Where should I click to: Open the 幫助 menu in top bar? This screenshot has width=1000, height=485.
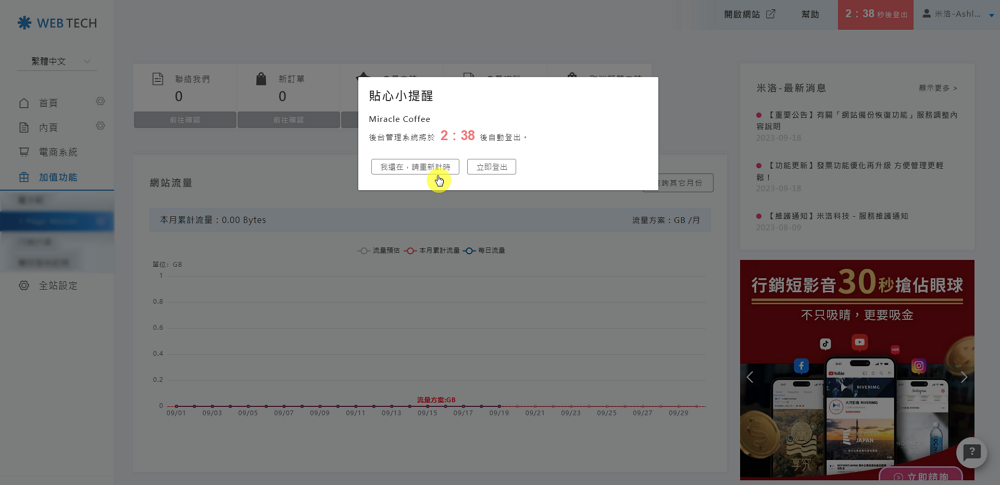pyautogui.click(x=810, y=15)
